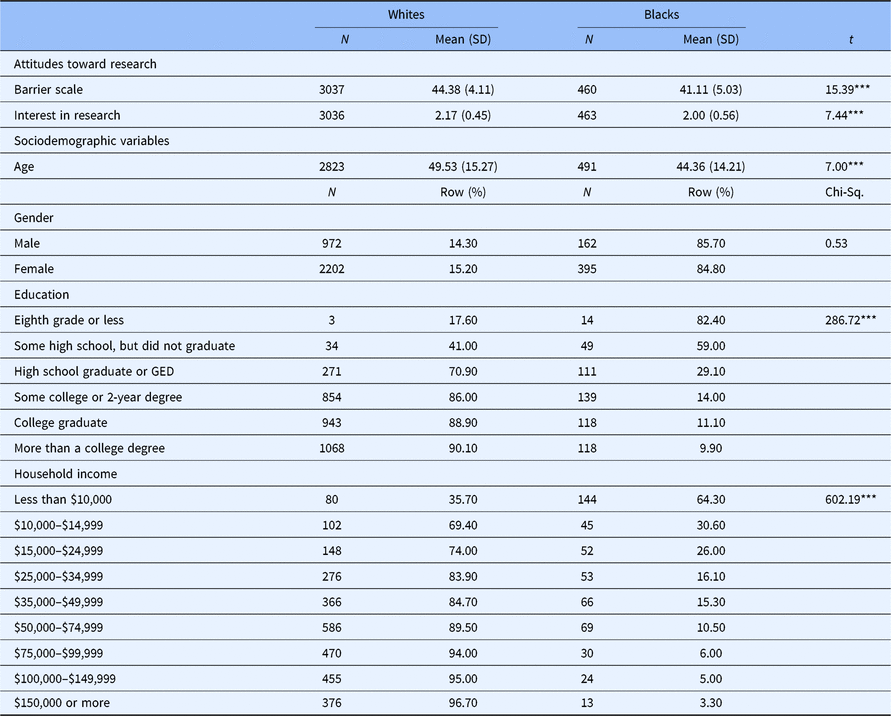Click the chi-square value 286.72***
Screen dimensions: 891x716
841,320
